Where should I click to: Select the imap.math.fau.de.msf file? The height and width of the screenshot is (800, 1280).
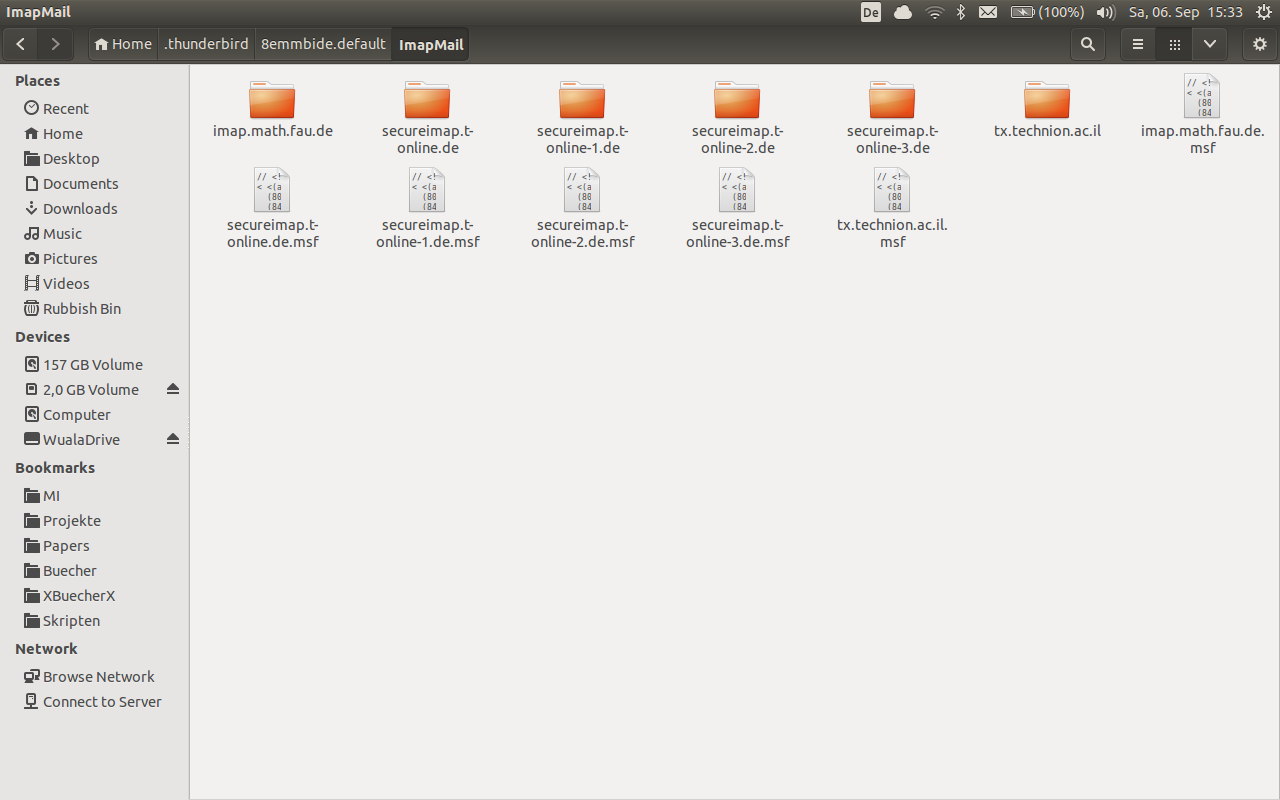1202,98
